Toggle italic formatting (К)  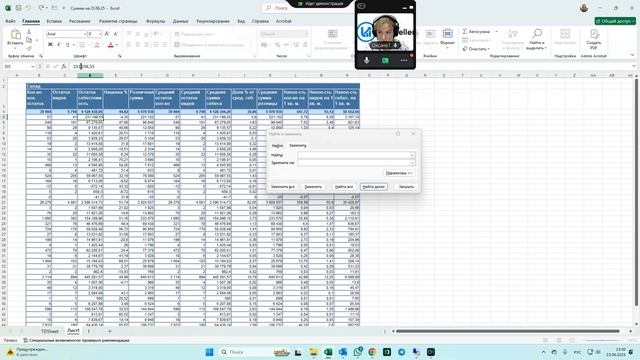coord(59,44)
